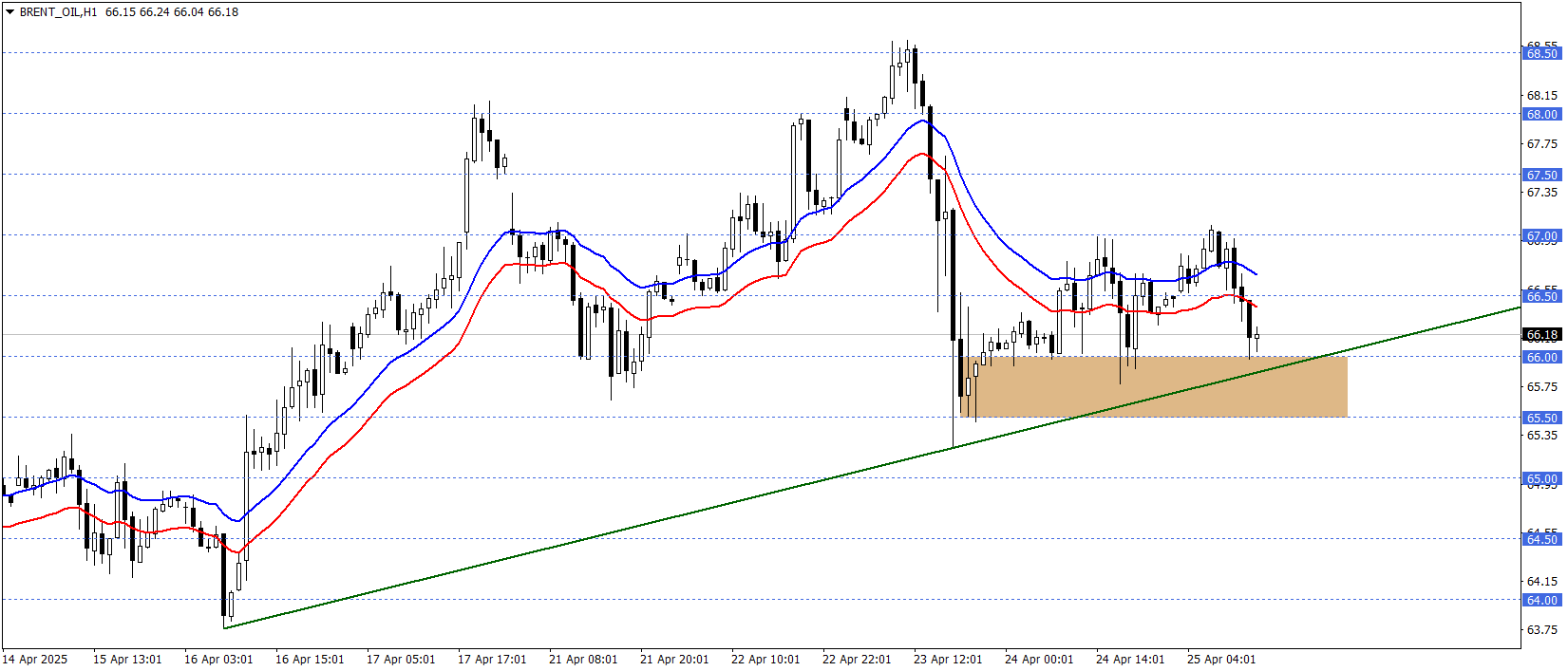The height and width of the screenshot is (671, 1568).
Task: Click the 67.50 price level label
Action: click(1541, 175)
